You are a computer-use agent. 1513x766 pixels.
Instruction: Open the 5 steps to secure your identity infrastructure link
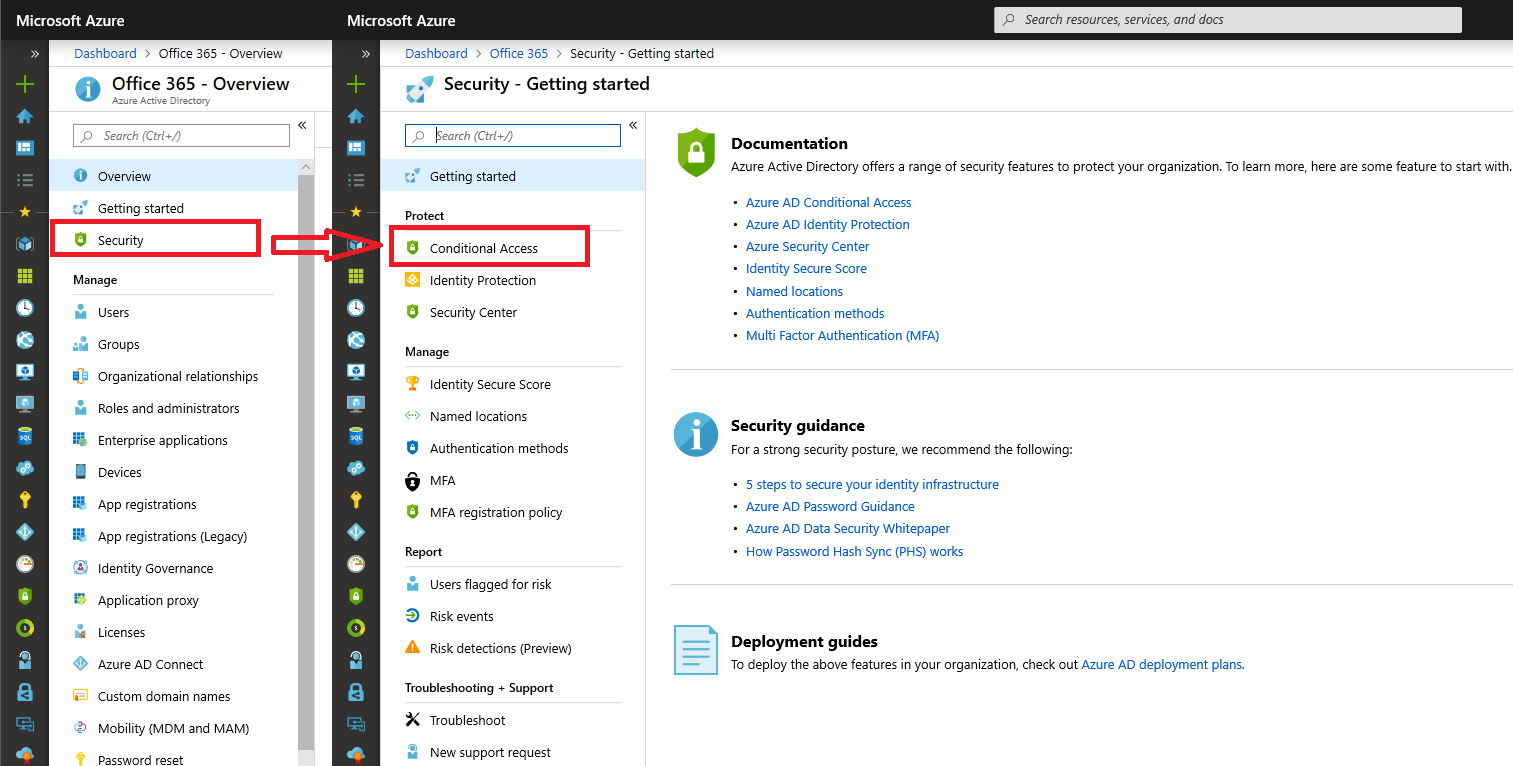click(x=872, y=484)
